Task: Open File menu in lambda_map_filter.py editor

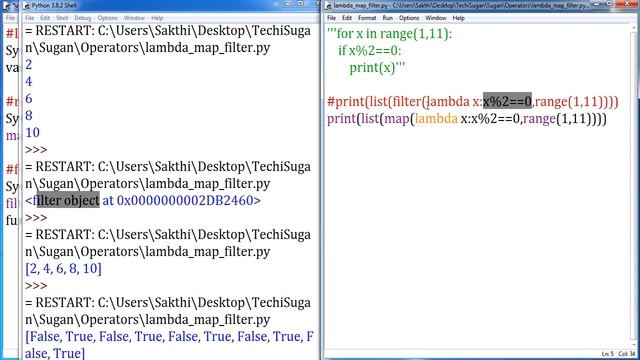Action: (331, 18)
